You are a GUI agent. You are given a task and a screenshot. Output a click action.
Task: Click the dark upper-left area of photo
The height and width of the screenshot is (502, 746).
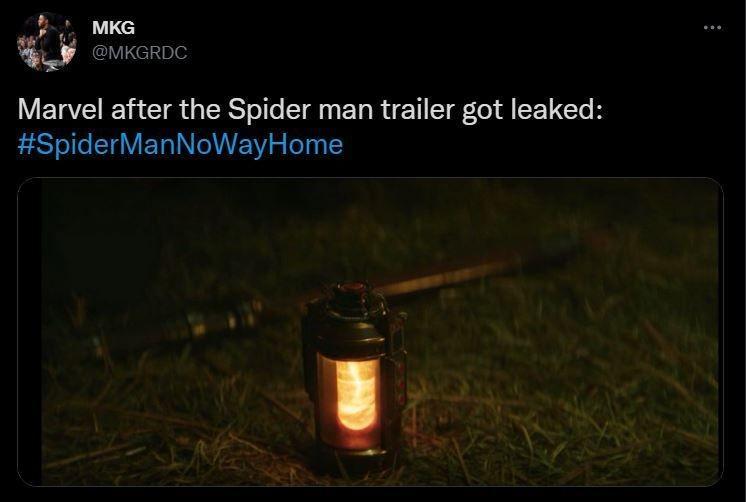tap(143, 228)
